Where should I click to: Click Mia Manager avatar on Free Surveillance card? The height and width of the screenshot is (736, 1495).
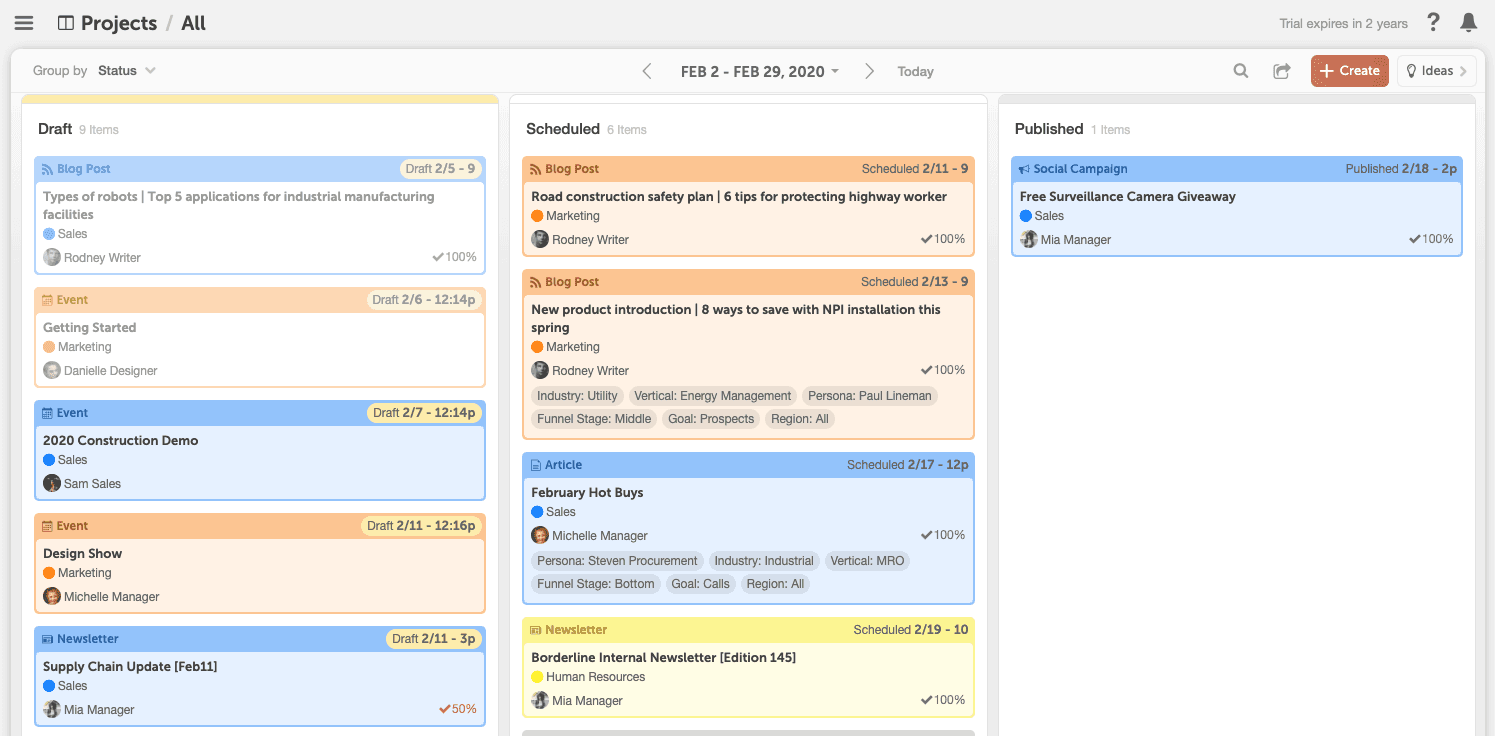click(1029, 239)
